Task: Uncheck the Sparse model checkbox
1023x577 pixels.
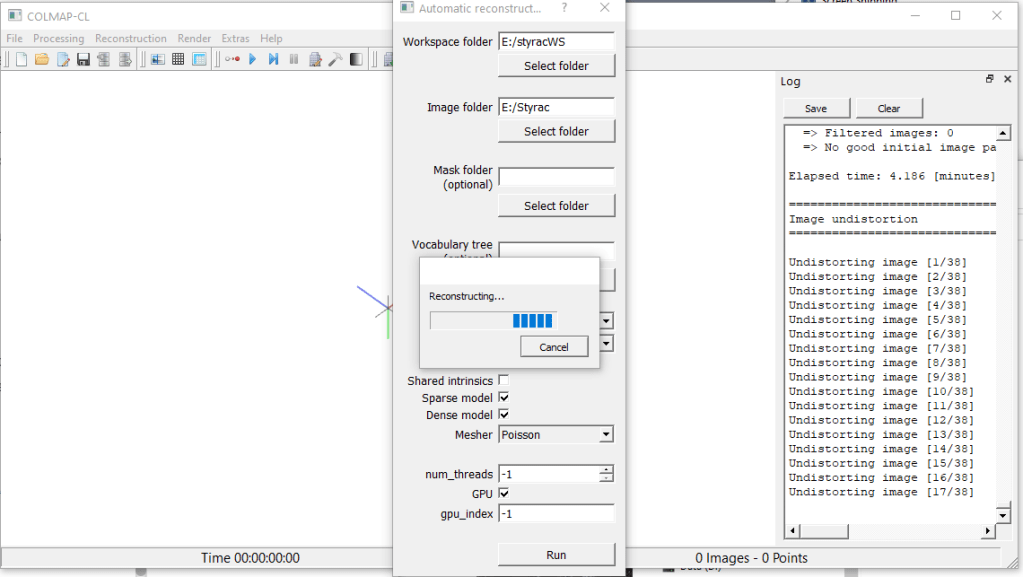Action: click(x=503, y=397)
